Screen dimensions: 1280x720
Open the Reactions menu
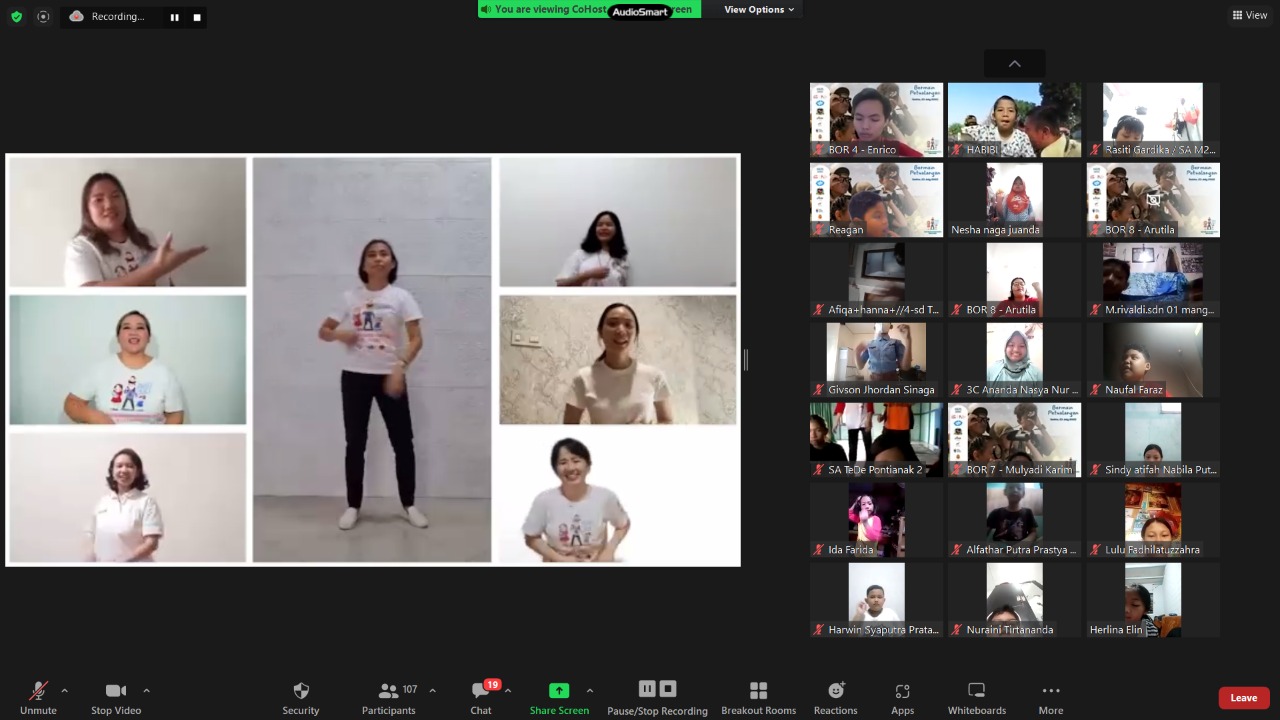click(x=835, y=697)
